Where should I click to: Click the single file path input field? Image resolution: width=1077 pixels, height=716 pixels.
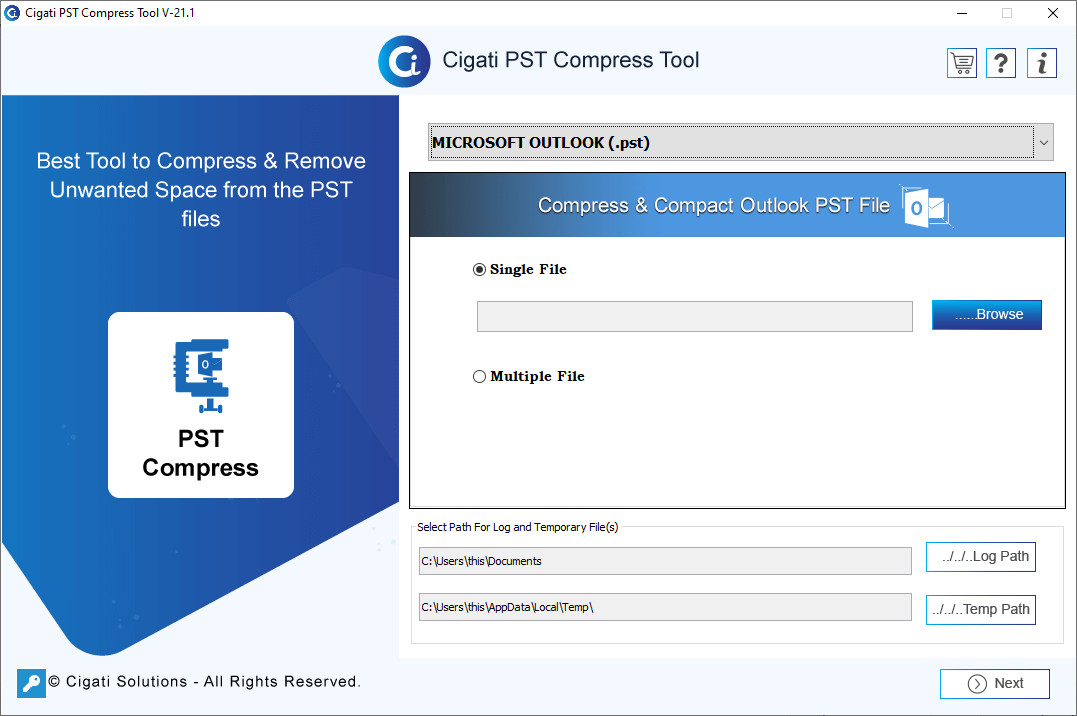click(x=694, y=316)
